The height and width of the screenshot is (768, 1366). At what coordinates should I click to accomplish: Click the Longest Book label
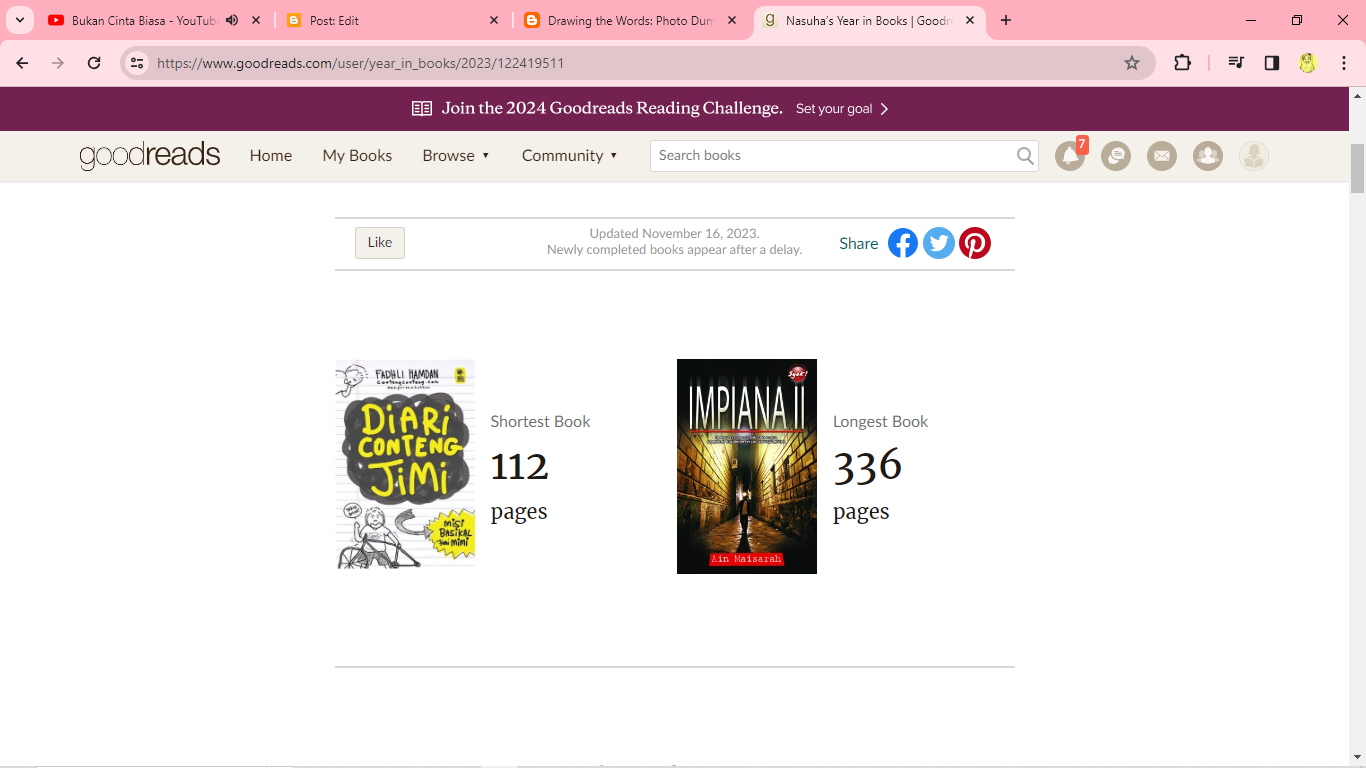tap(880, 421)
